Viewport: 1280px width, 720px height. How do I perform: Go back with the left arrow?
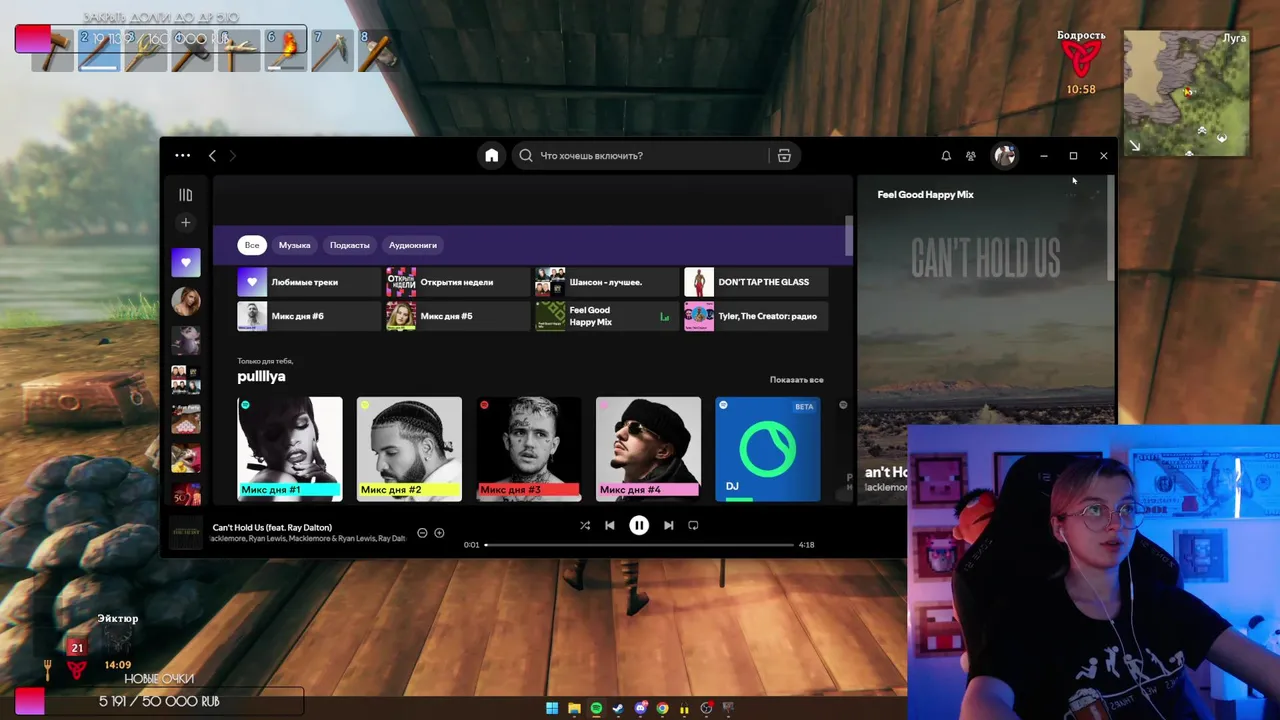(212, 155)
